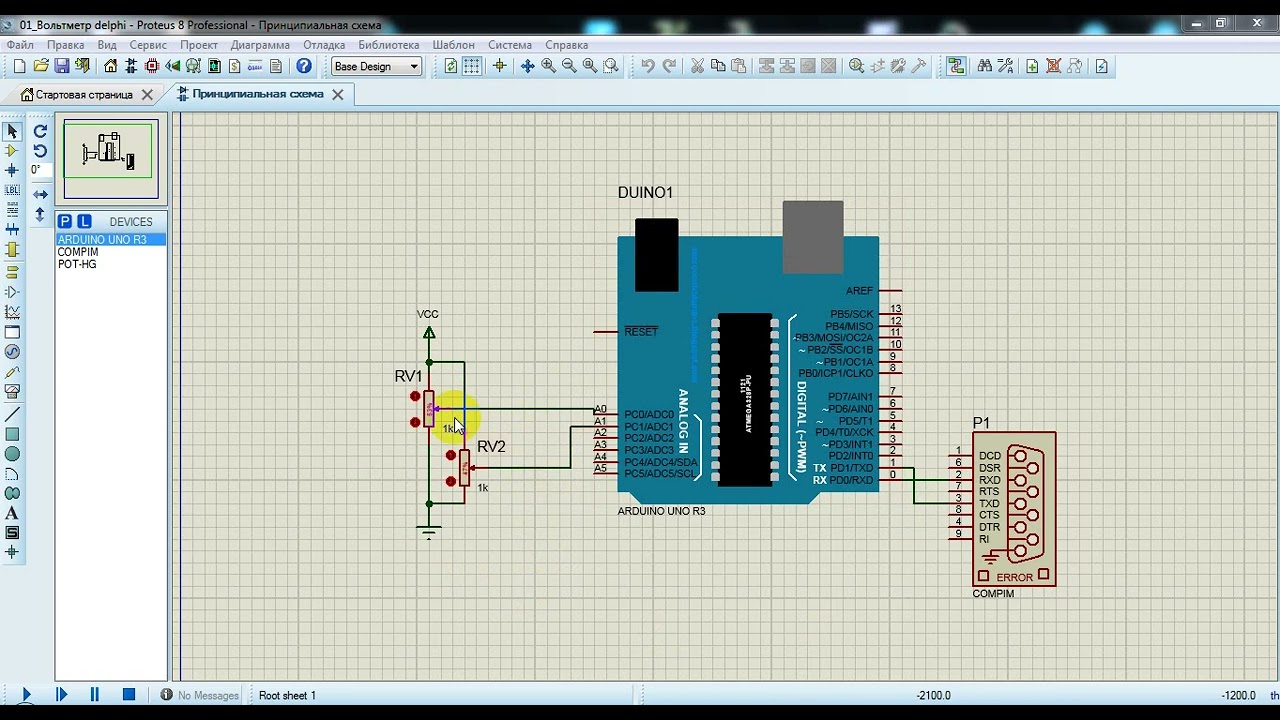Open the PCB Layout red chip icon
The height and width of the screenshot is (720, 1280).
coord(152,66)
